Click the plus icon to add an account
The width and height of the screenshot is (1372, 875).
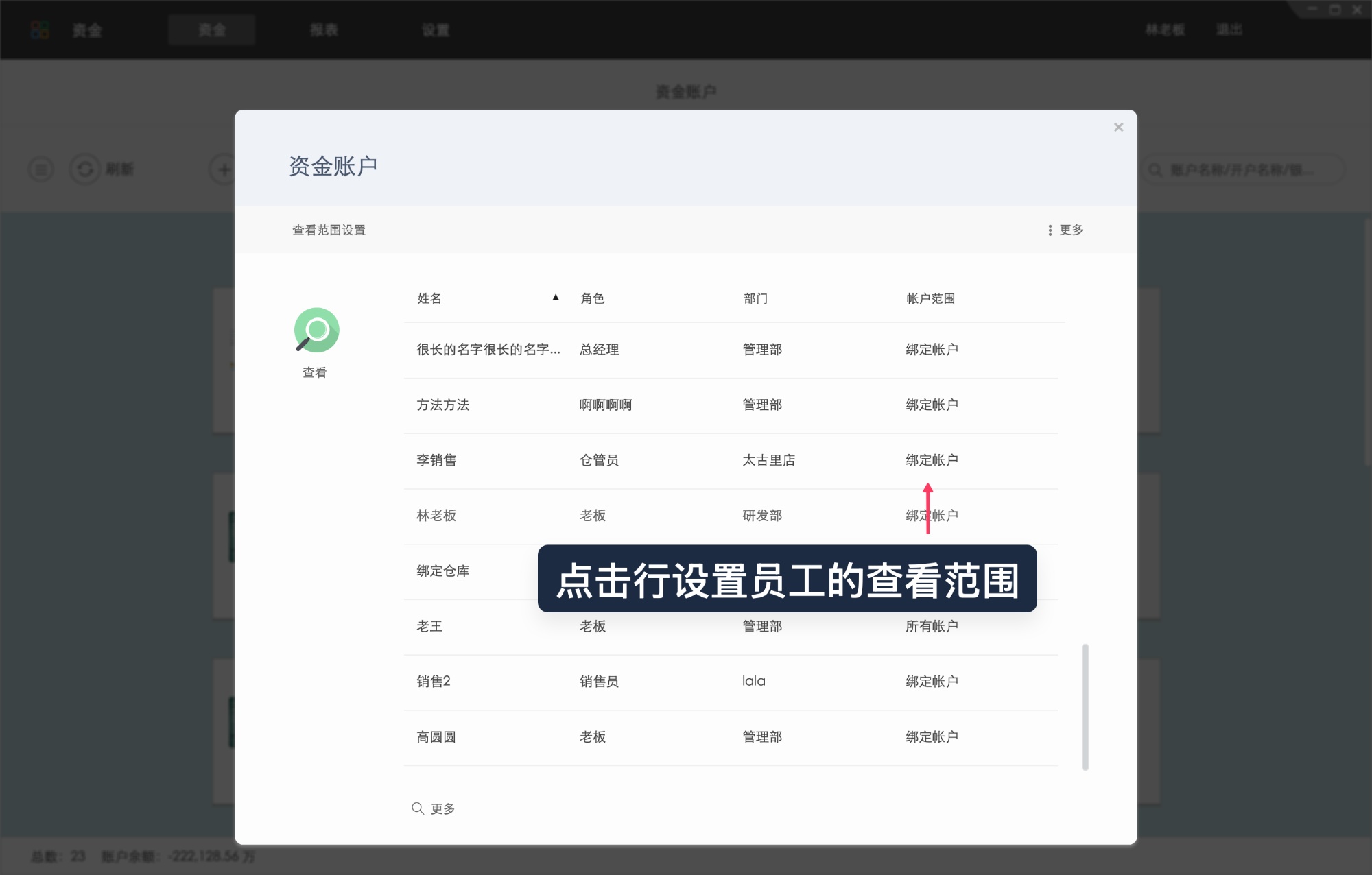click(x=223, y=169)
